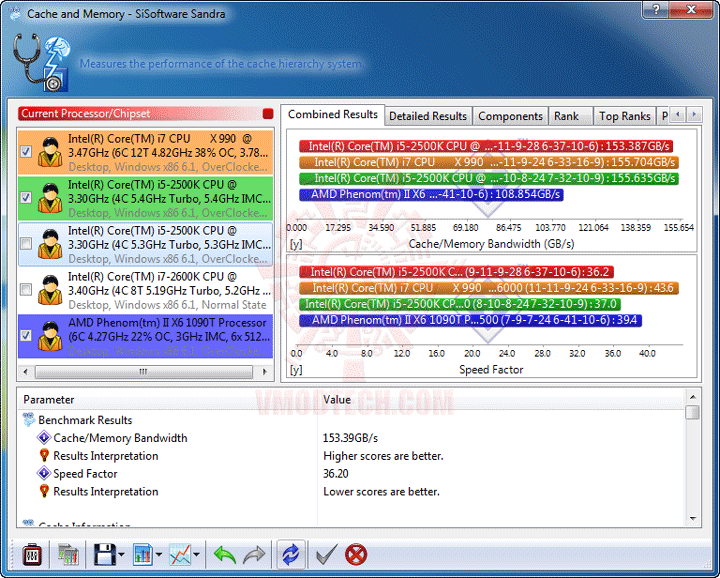Screen dimensions: 720x578
Task: Click the gray forward arrow icon
Action: pos(254,555)
